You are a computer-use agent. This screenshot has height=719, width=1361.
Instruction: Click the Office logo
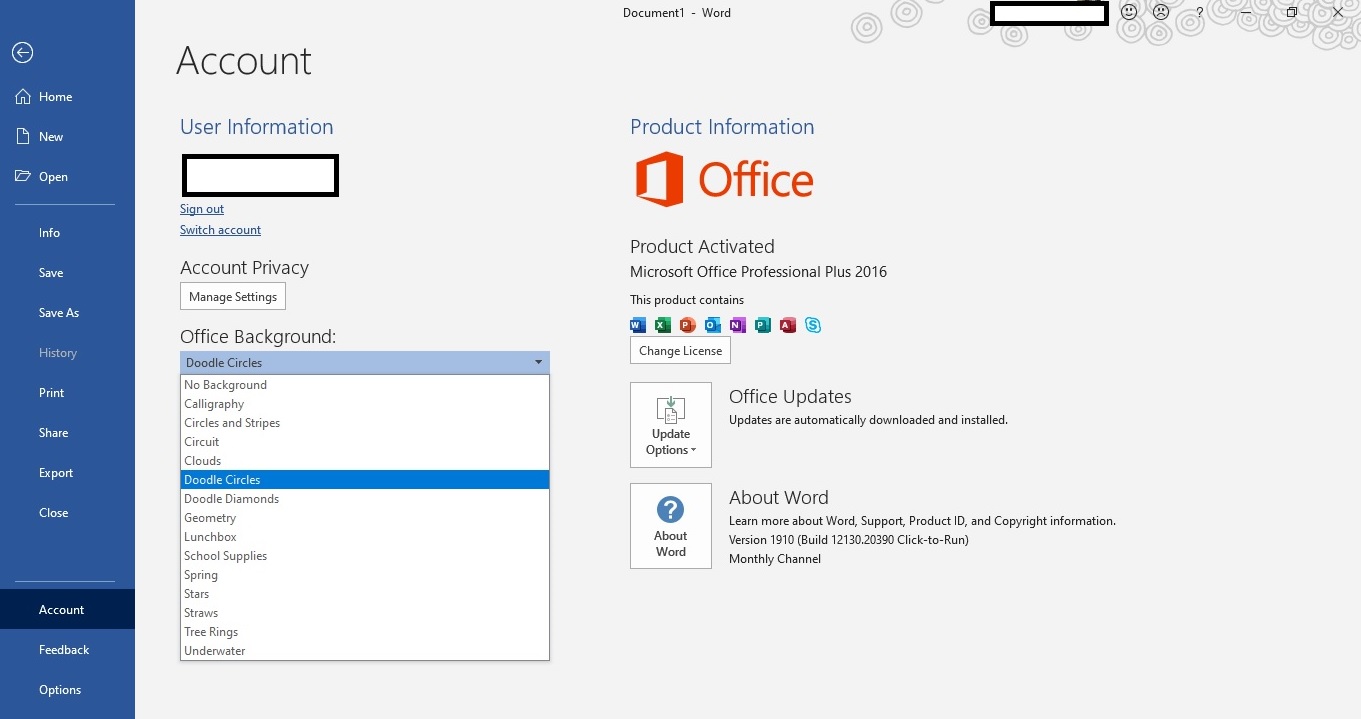(725, 180)
